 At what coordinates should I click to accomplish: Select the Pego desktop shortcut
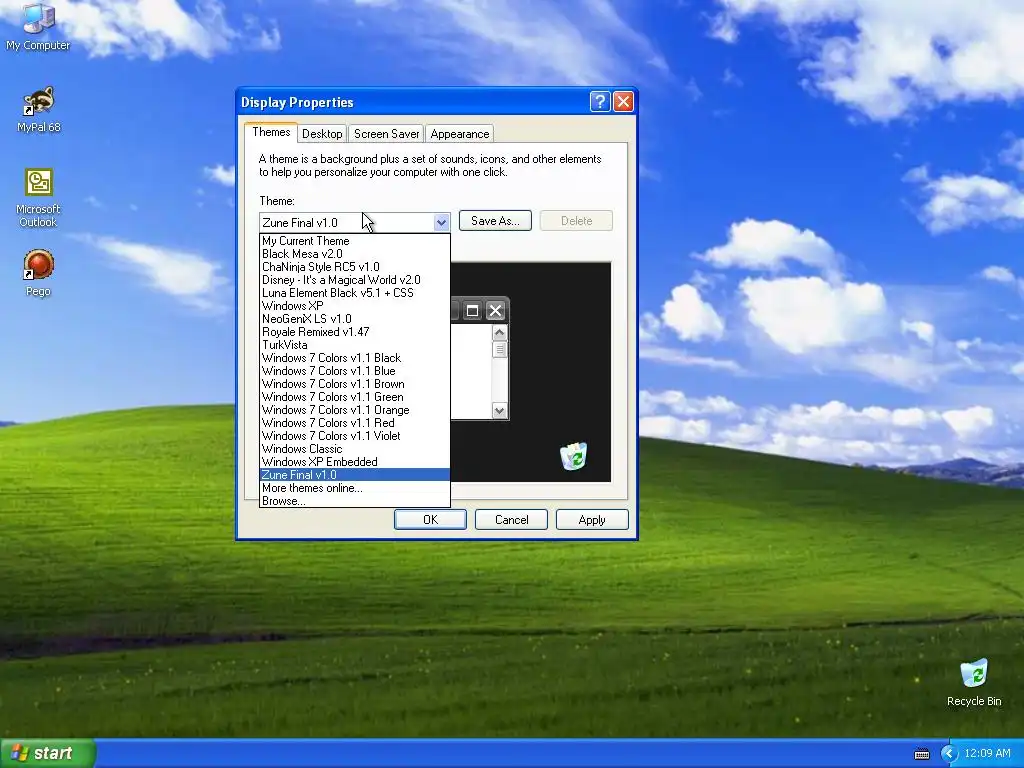[38, 273]
